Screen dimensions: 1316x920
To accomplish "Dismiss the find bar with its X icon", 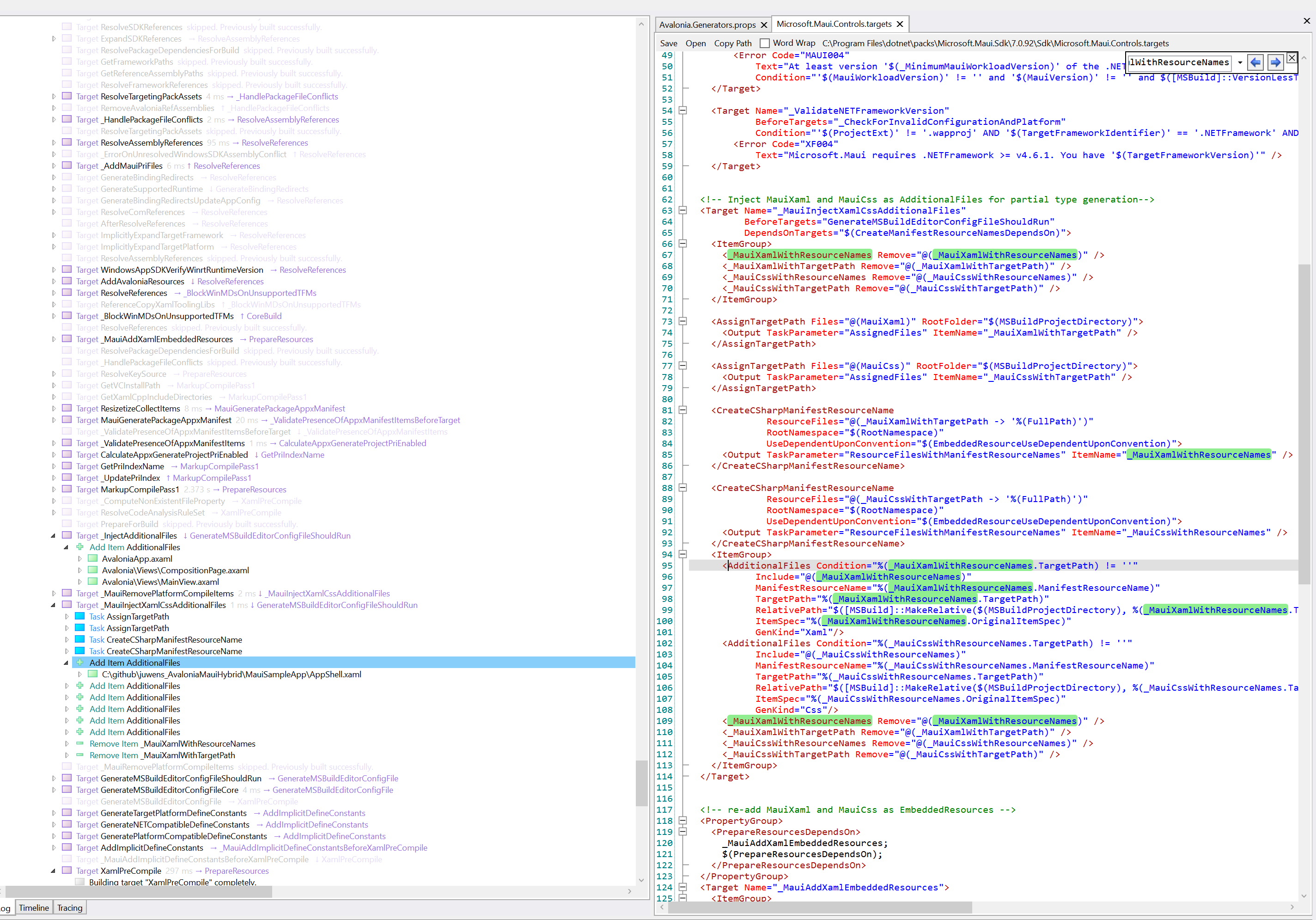I will [1292, 58].
